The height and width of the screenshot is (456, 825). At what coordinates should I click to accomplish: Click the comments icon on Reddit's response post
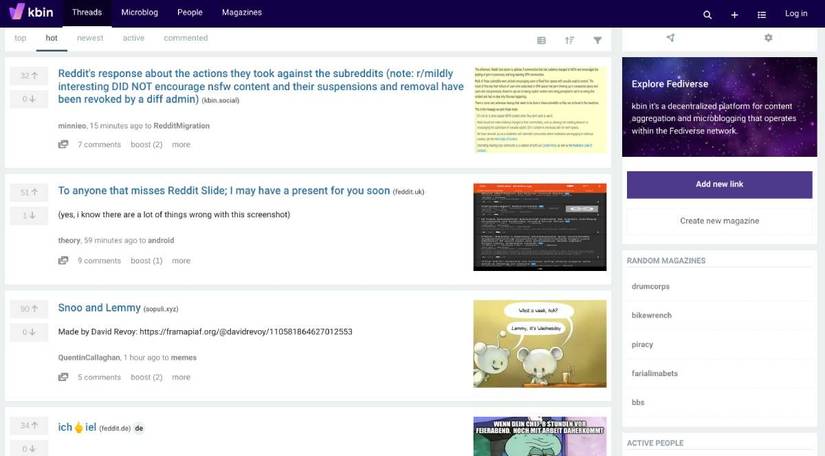tap(63, 144)
